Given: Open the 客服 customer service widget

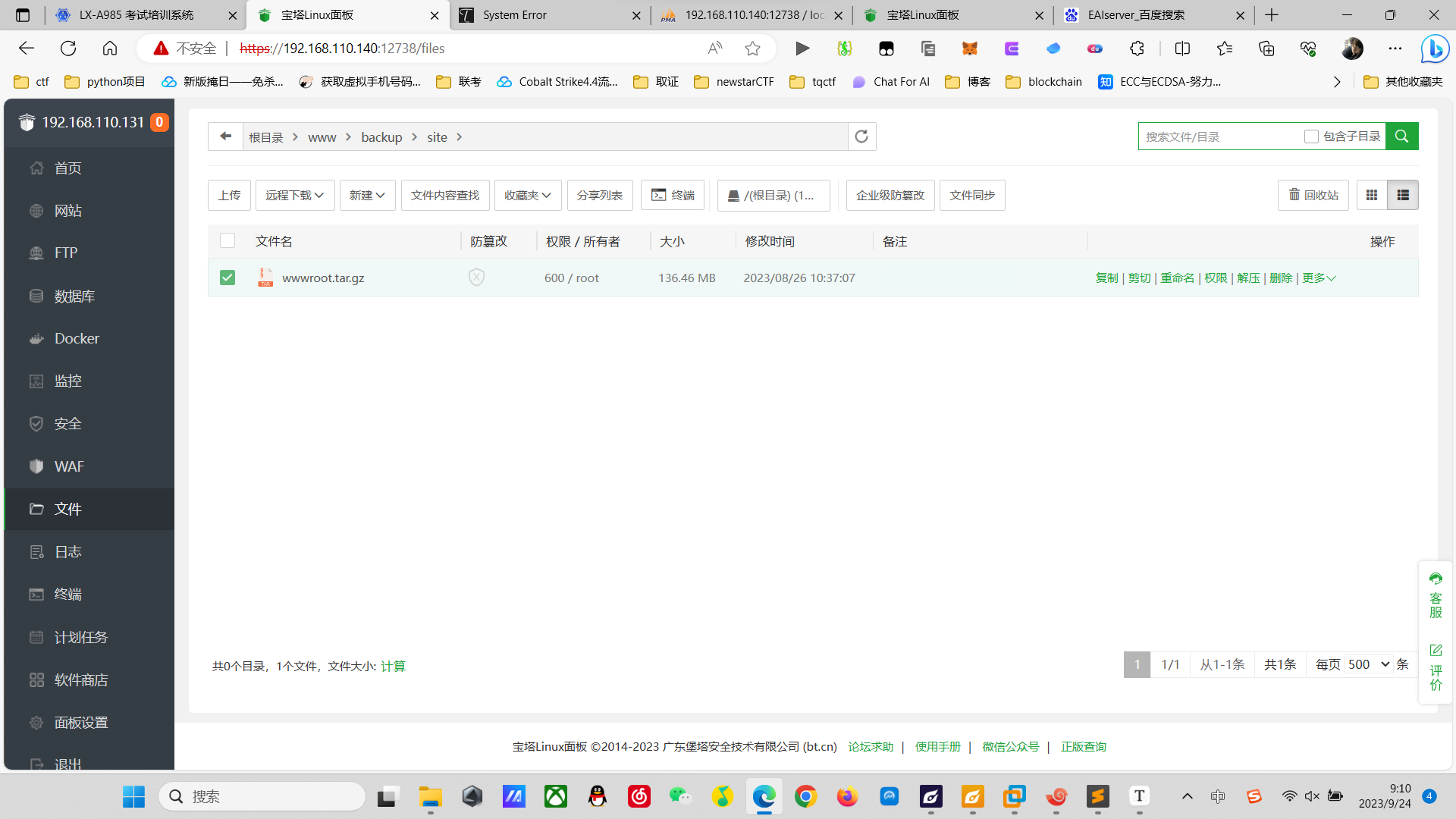Looking at the screenshot, I should tap(1436, 596).
